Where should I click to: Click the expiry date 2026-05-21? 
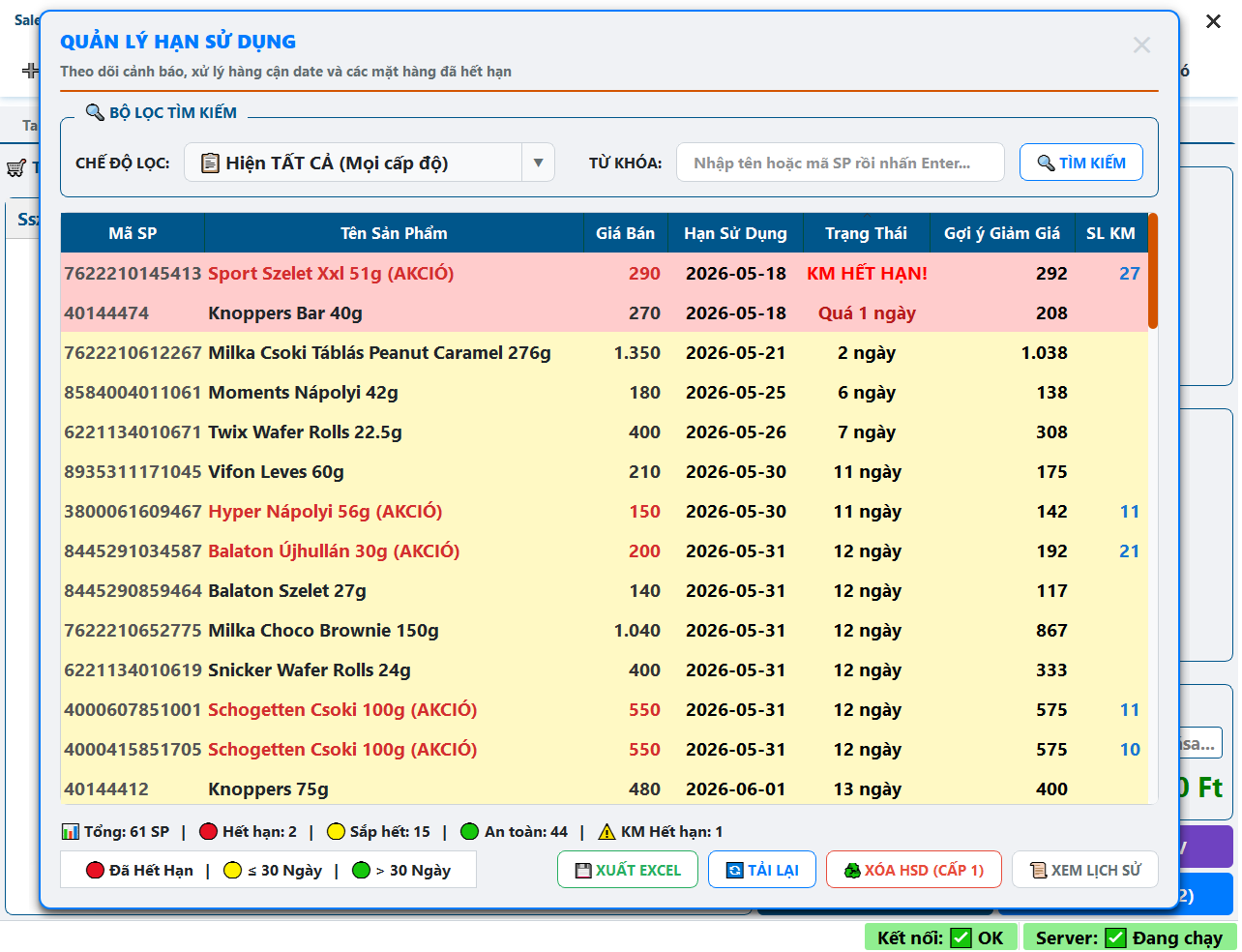(736, 353)
